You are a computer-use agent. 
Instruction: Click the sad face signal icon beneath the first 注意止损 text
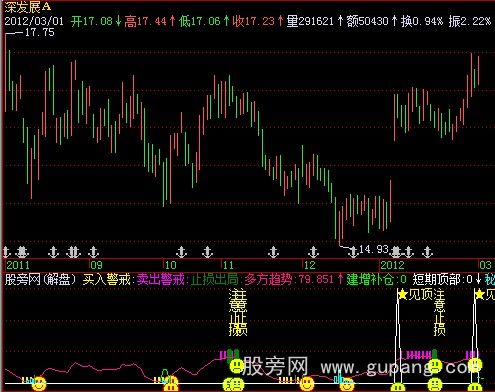pyautogui.click(x=237, y=366)
